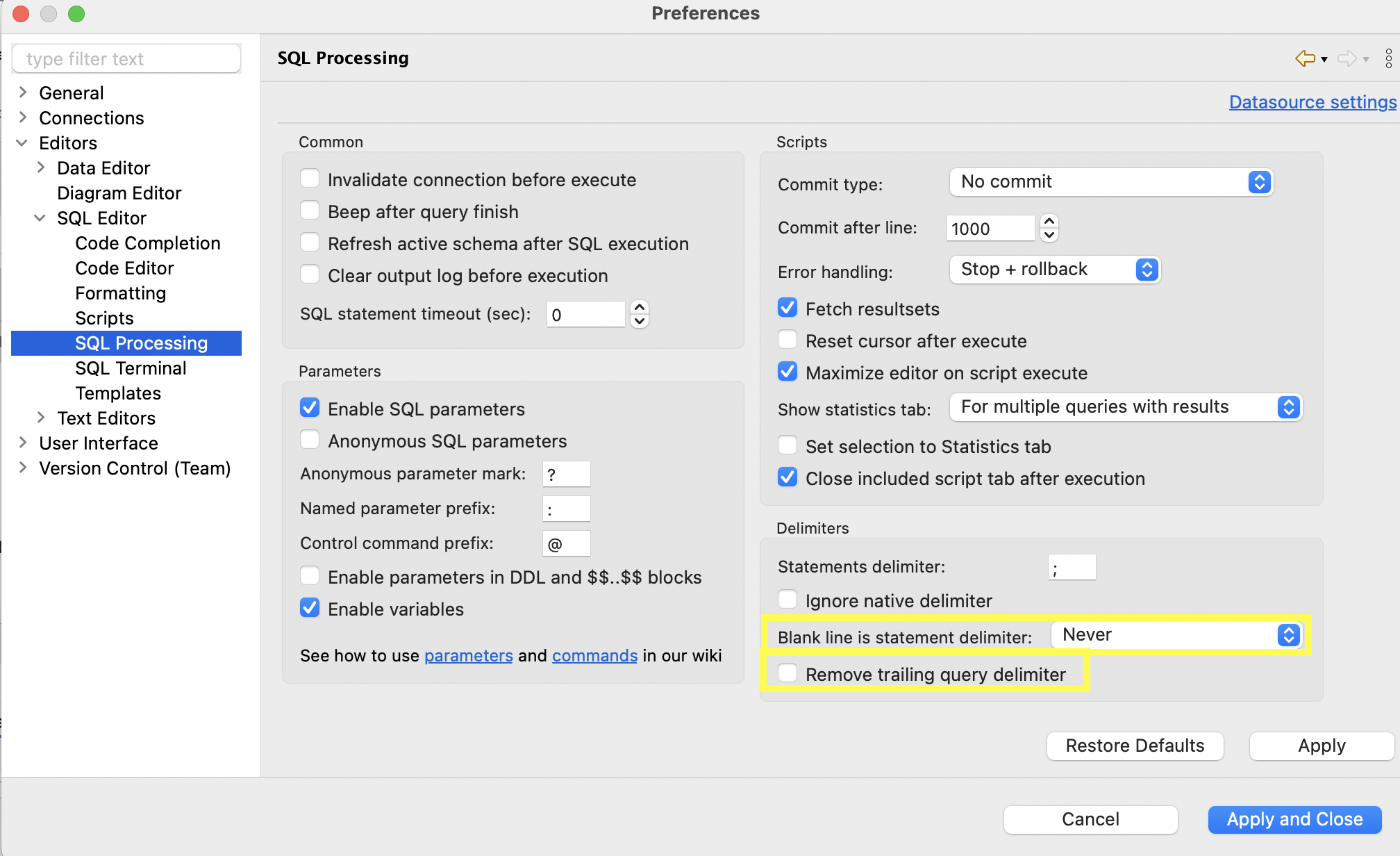The image size is (1400, 856).
Task: Expand the General tree node
Action: point(22,92)
